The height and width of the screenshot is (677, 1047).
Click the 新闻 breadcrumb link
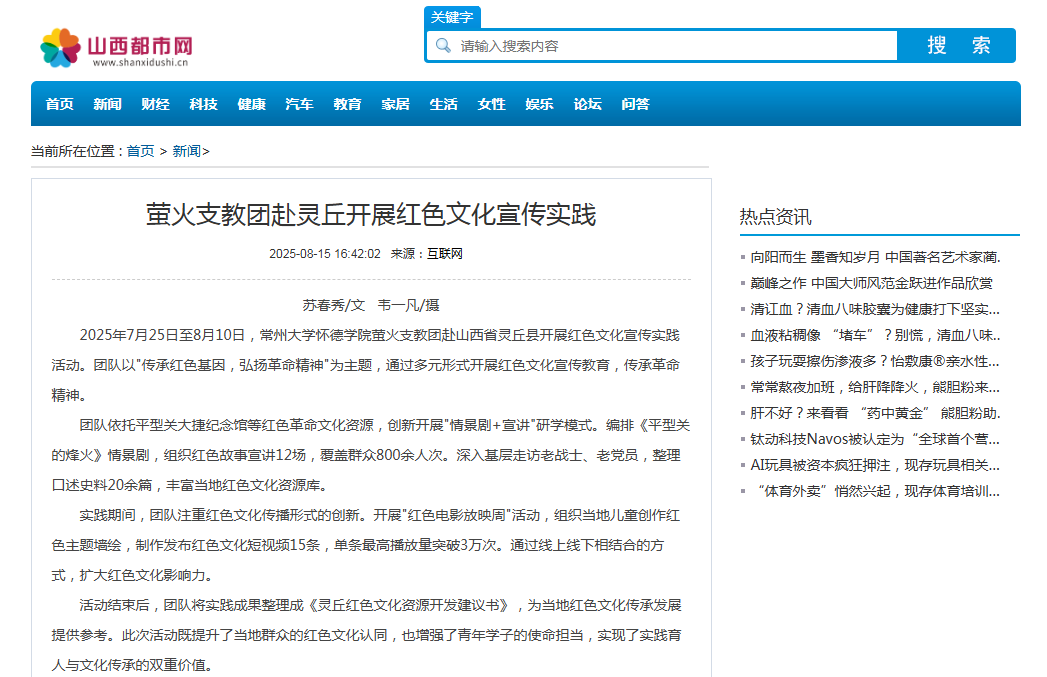[x=187, y=151]
